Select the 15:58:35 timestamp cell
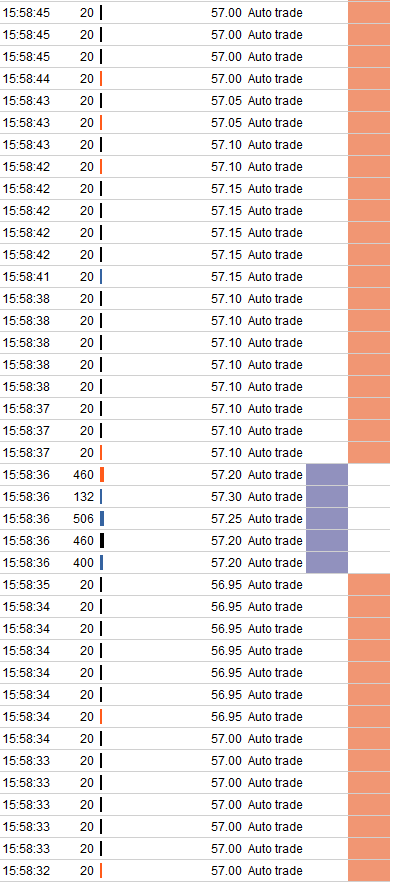The width and height of the screenshot is (395, 882). pos(26,585)
